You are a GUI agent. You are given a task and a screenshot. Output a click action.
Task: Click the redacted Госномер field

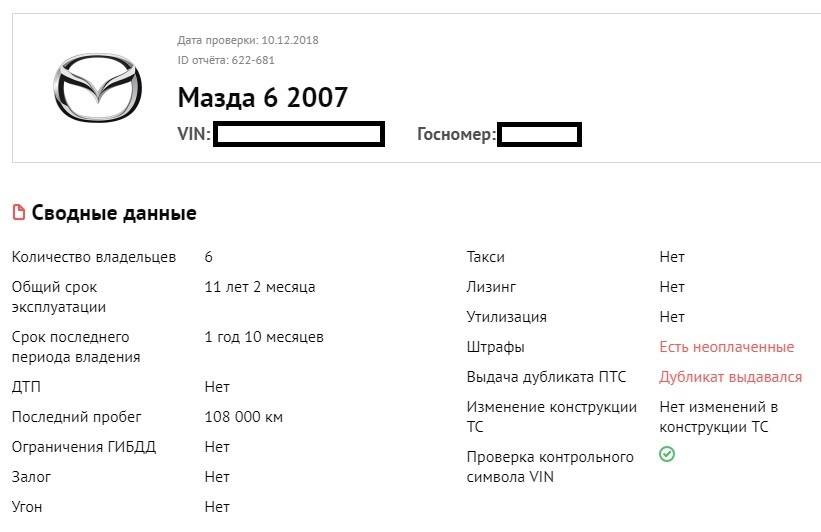tap(539, 134)
